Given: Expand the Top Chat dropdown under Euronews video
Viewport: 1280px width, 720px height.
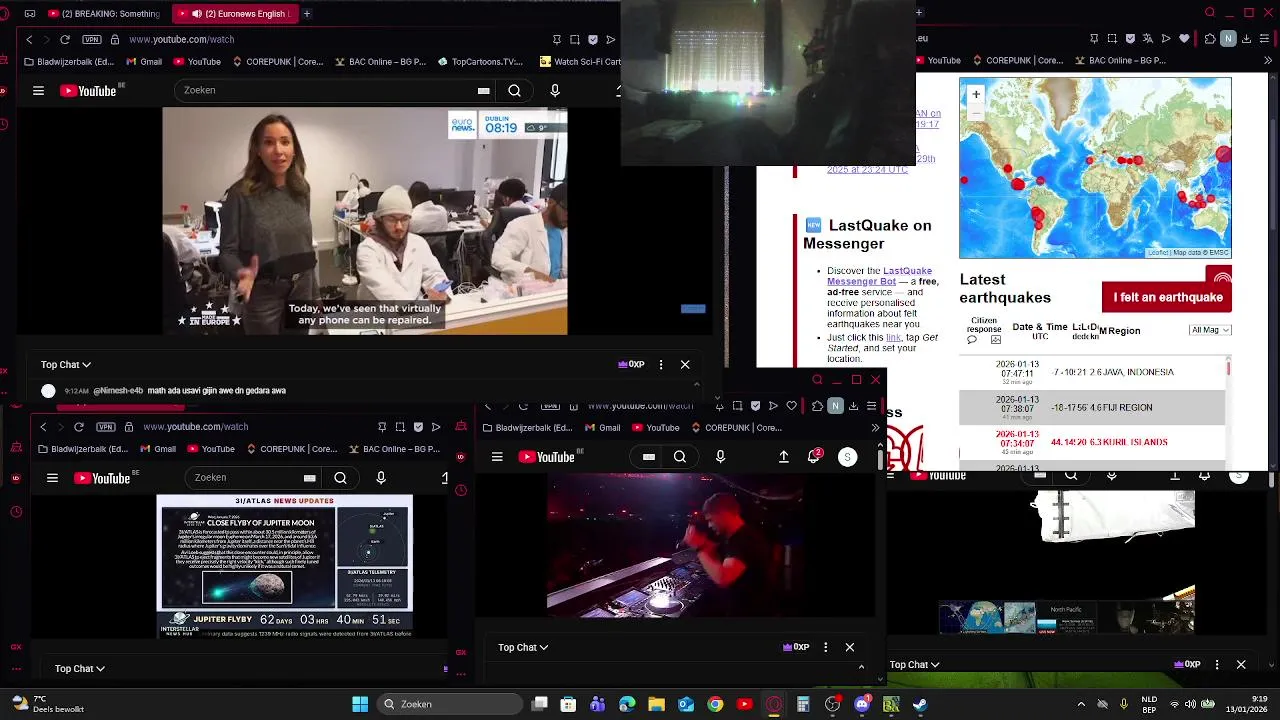Looking at the screenshot, I should click(x=66, y=365).
